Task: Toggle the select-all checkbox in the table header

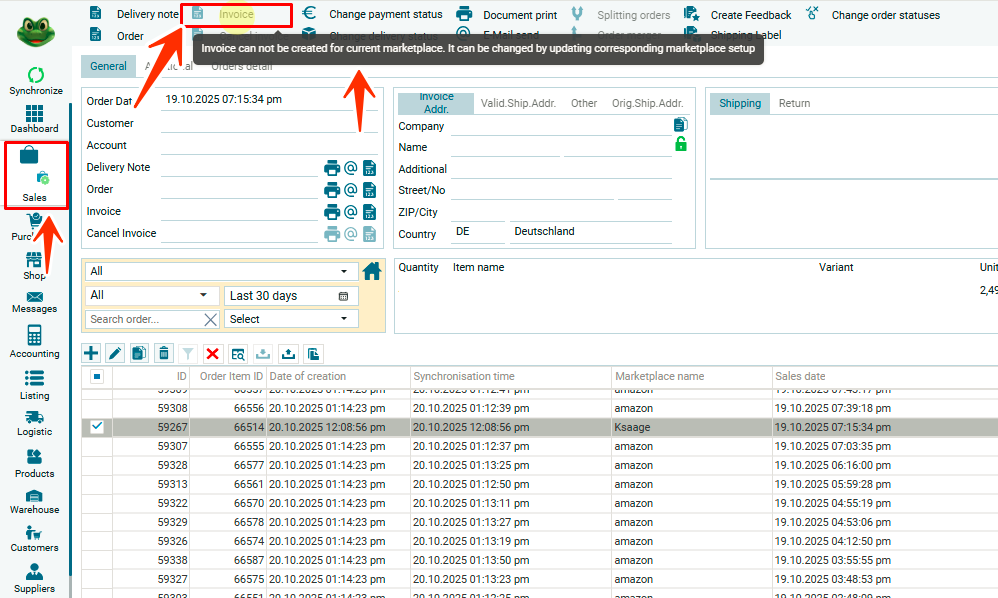Action: [97, 376]
